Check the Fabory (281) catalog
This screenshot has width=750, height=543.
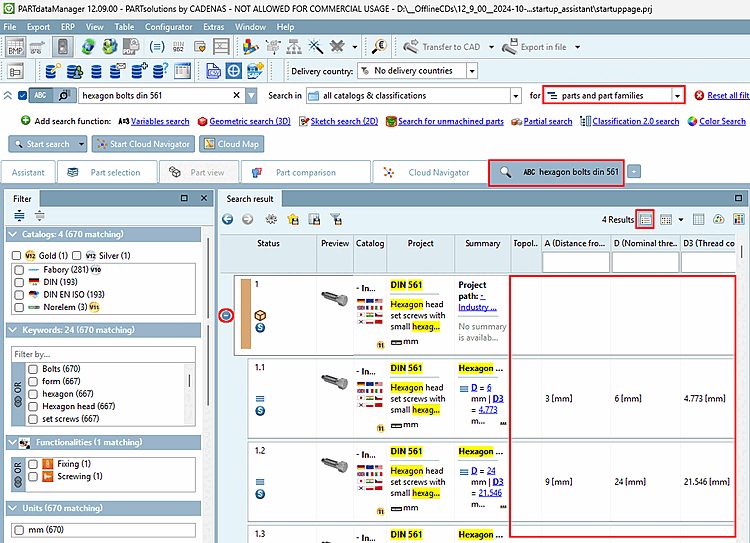click(x=19, y=270)
